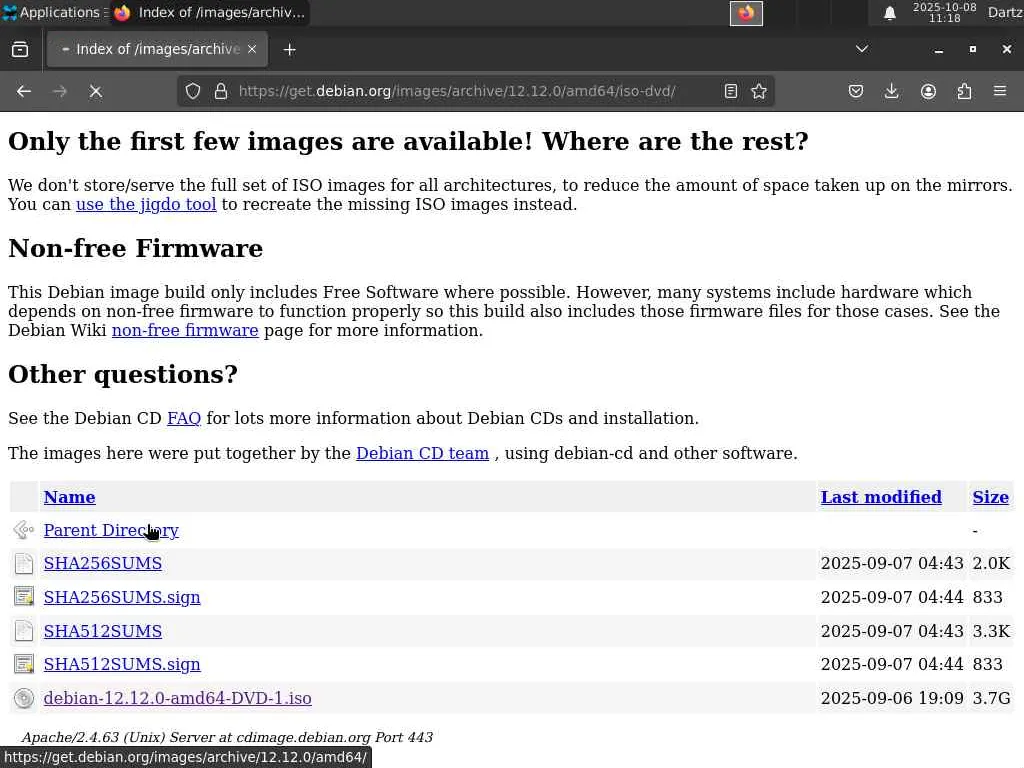Open the Firefox account icon
This screenshot has height=768, width=1024.
928,91
